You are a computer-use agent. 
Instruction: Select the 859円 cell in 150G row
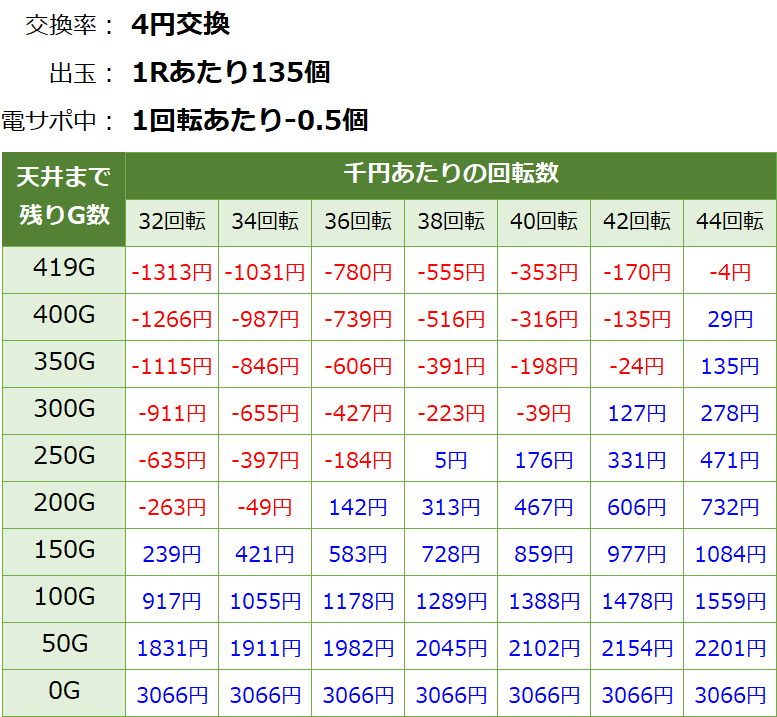544,555
